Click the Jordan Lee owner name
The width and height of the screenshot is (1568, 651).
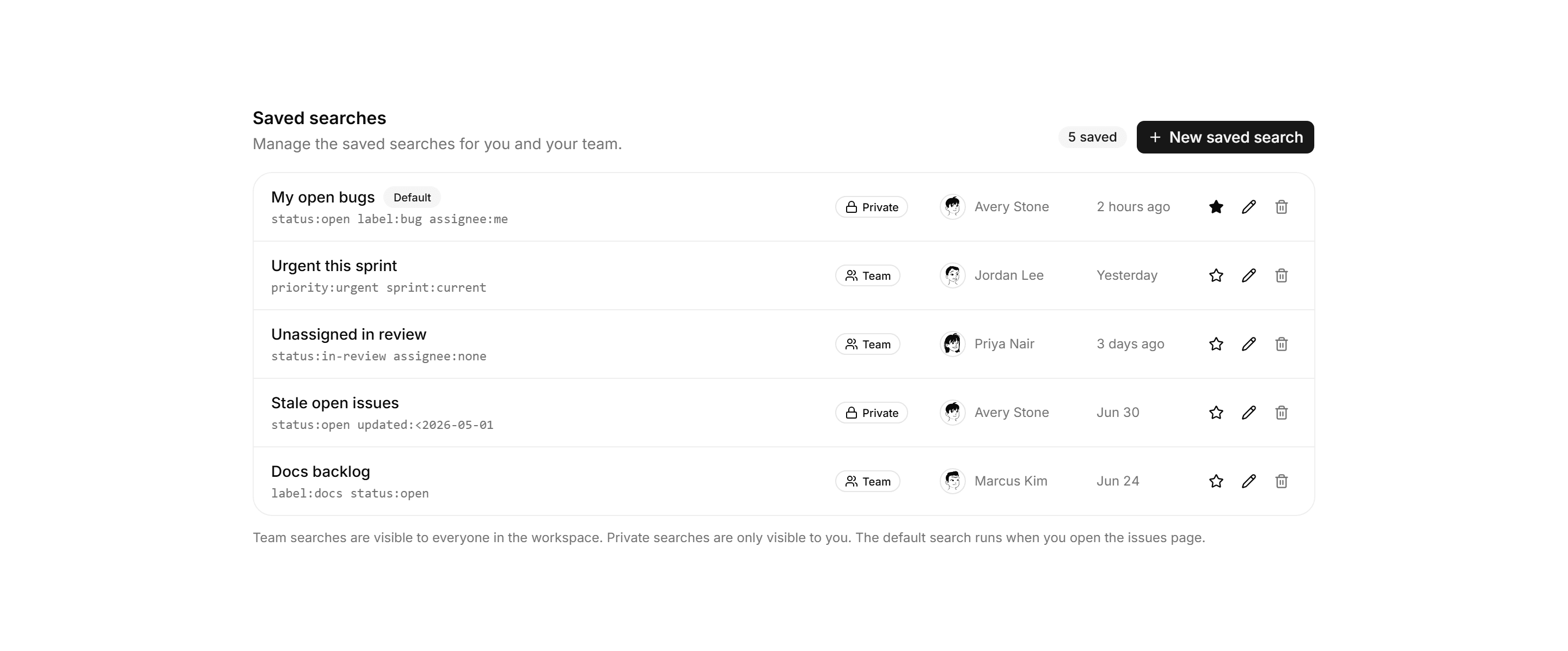(x=1009, y=275)
